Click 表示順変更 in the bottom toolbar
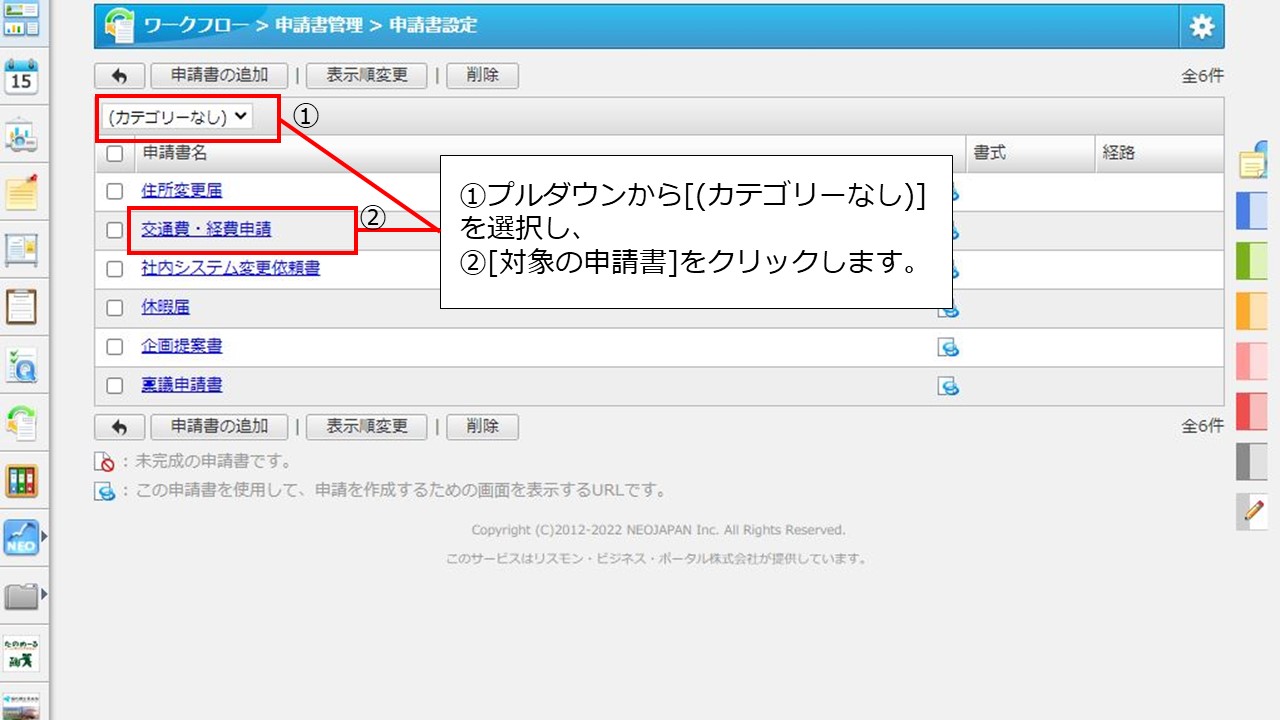The image size is (1280, 720). pyautogui.click(x=367, y=427)
